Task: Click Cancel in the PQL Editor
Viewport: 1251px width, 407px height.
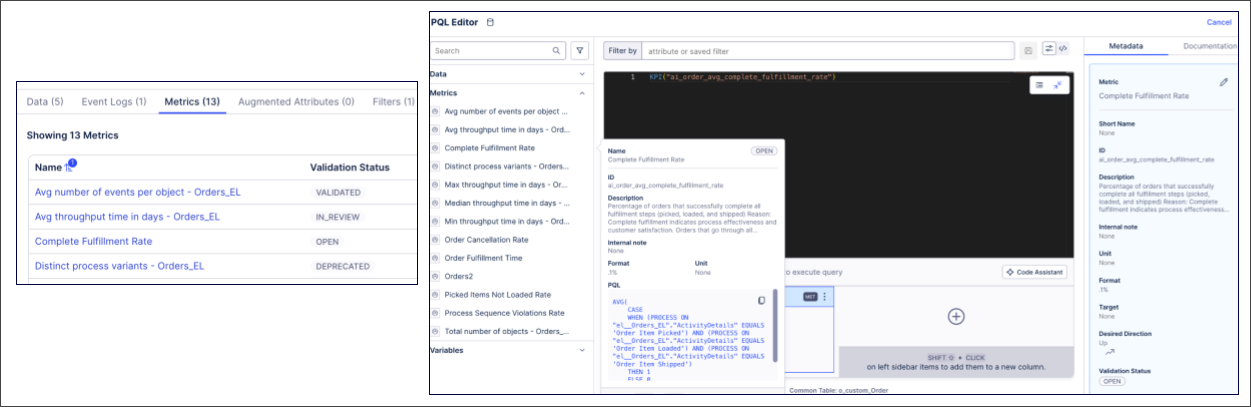Action: click(x=1219, y=22)
